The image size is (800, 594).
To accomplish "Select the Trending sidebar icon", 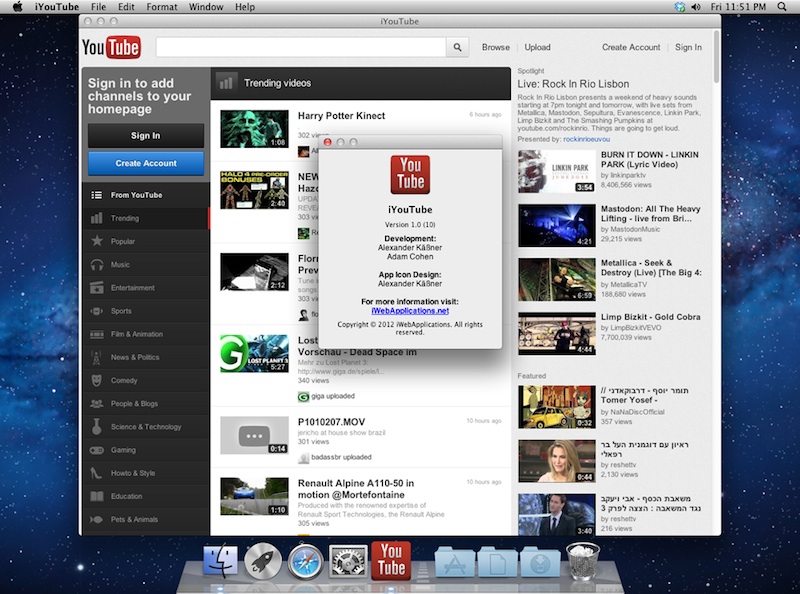I will coord(97,218).
